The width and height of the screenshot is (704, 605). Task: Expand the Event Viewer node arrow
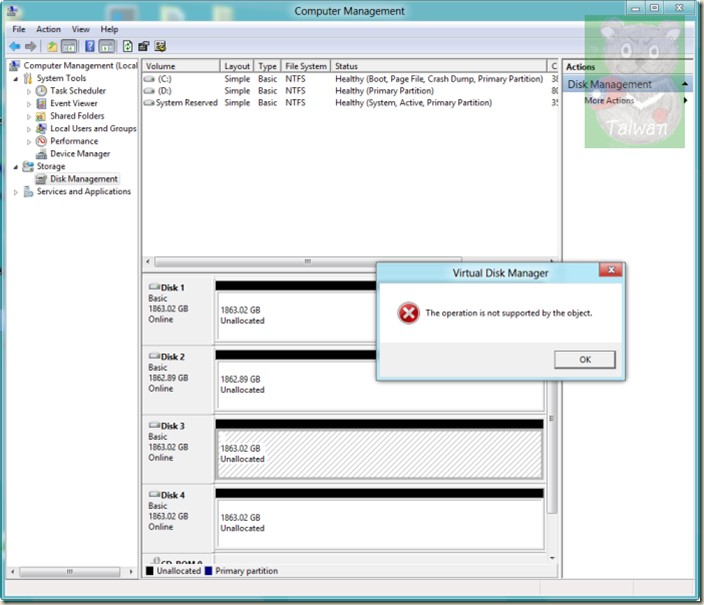point(29,104)
